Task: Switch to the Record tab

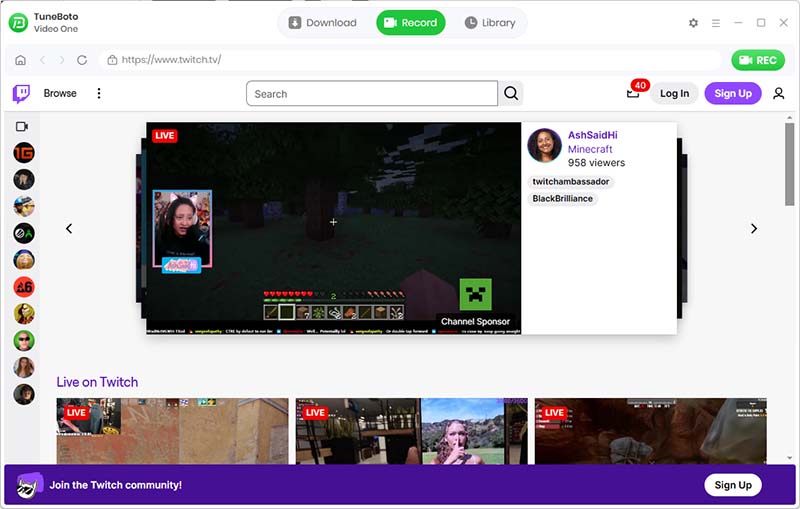Action: click(411, 22)
